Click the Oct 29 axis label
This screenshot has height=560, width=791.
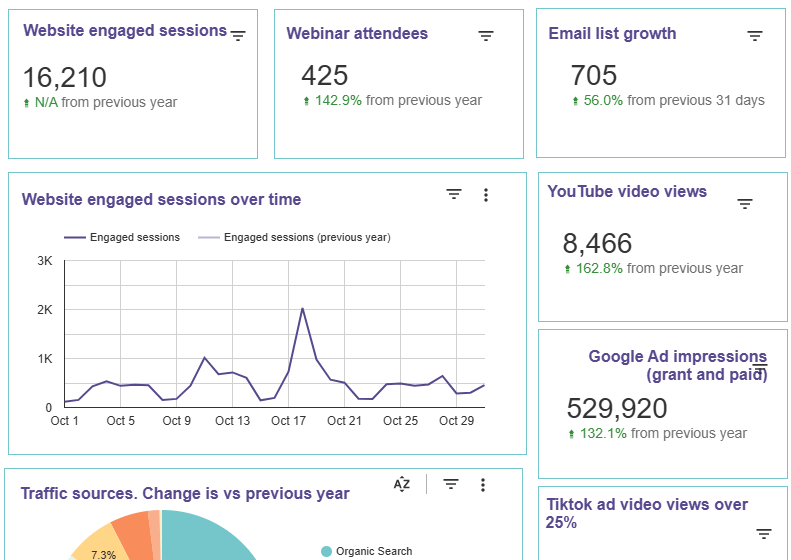tap(457, 421)
